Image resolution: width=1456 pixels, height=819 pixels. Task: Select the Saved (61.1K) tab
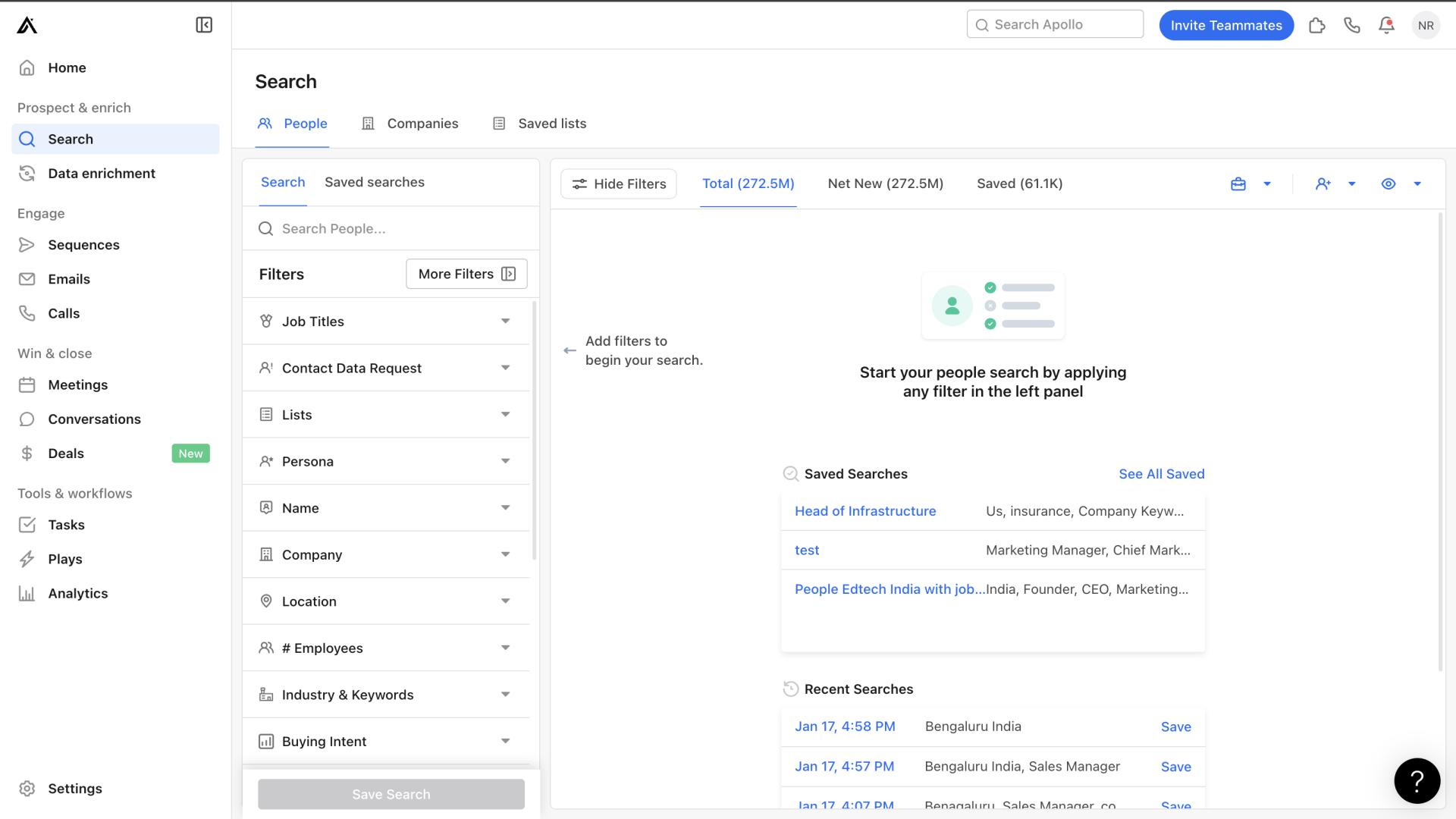click(1019, 184)
